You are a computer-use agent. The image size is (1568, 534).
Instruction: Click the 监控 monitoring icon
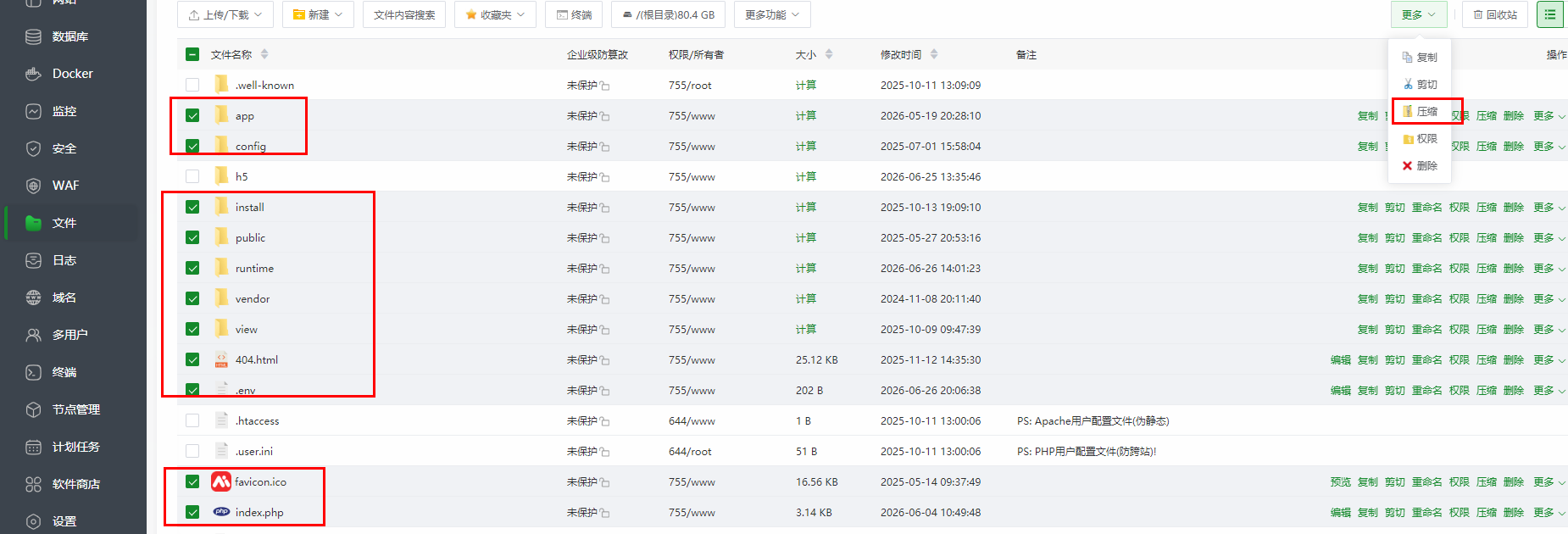[33, 111]
